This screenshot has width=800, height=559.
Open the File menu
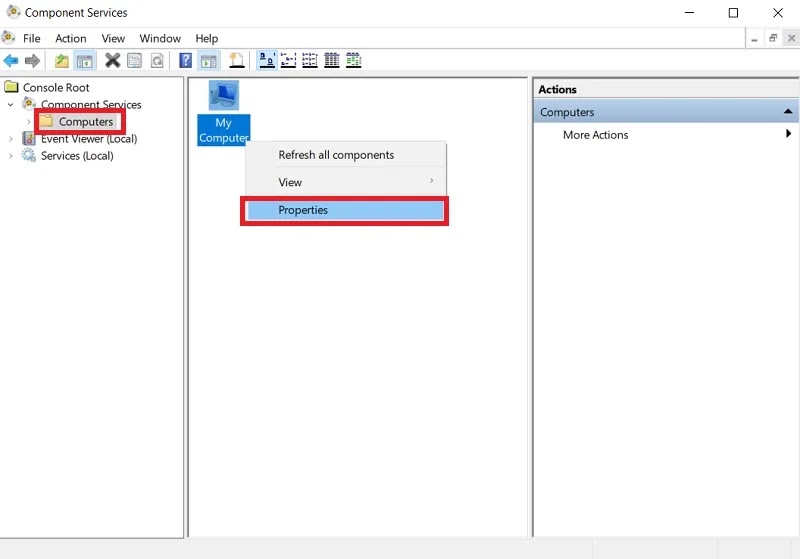(32, 39)
